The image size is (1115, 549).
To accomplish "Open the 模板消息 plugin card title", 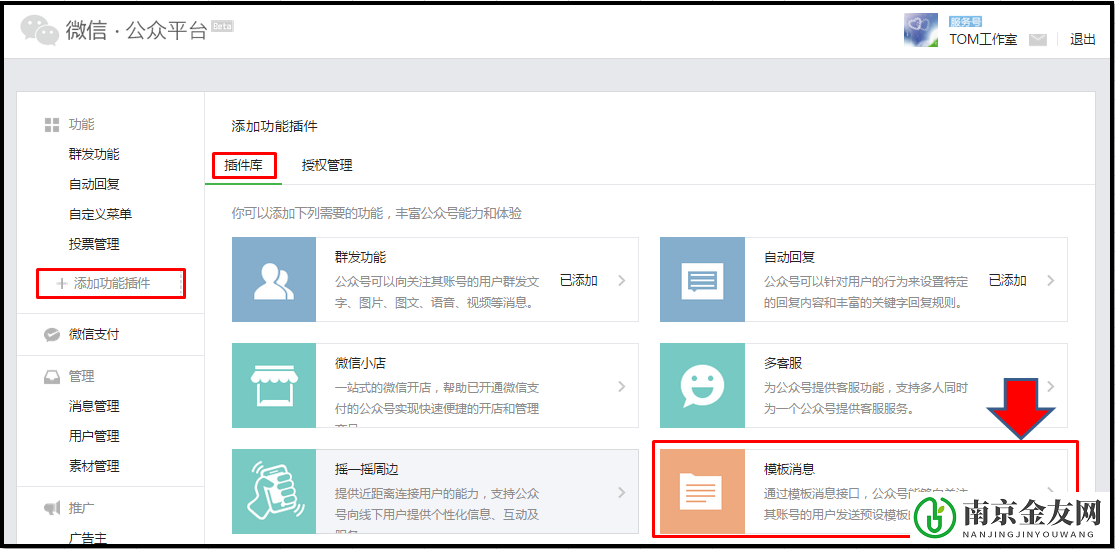I will (789, 469).
